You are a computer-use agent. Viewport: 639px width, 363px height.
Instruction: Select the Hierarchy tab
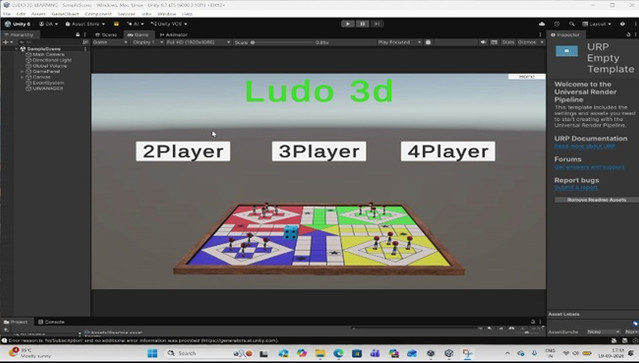click(x=19, y=35)
